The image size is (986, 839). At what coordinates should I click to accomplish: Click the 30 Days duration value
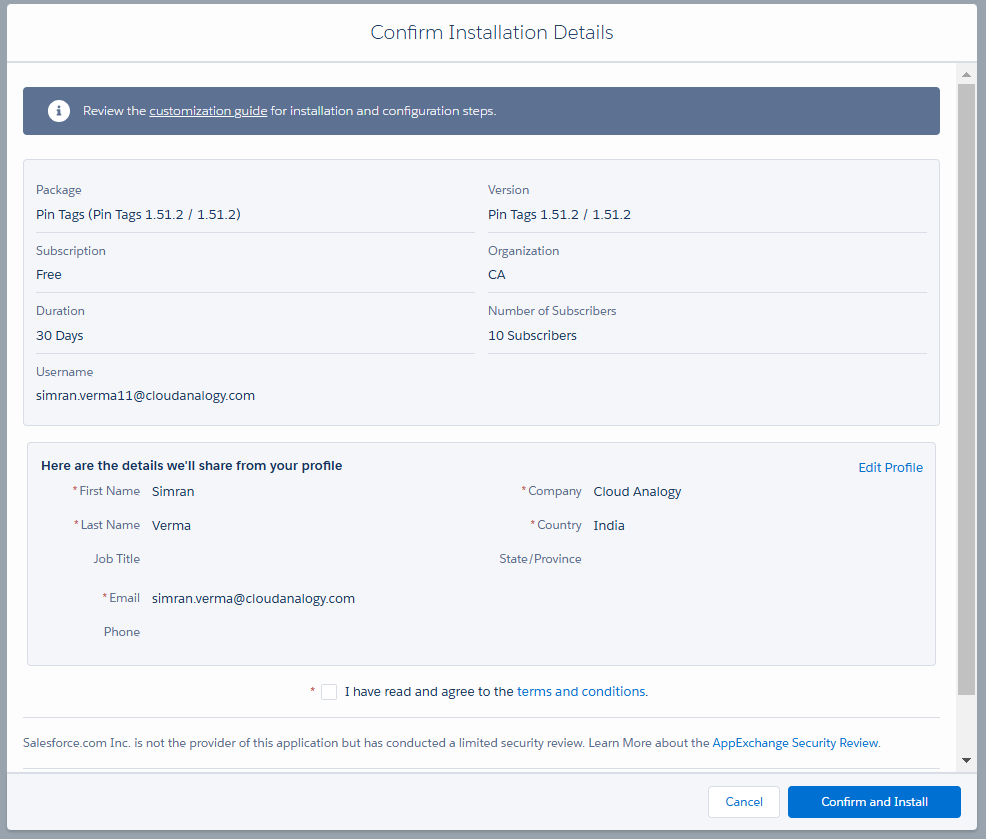[x=60, y=336]
